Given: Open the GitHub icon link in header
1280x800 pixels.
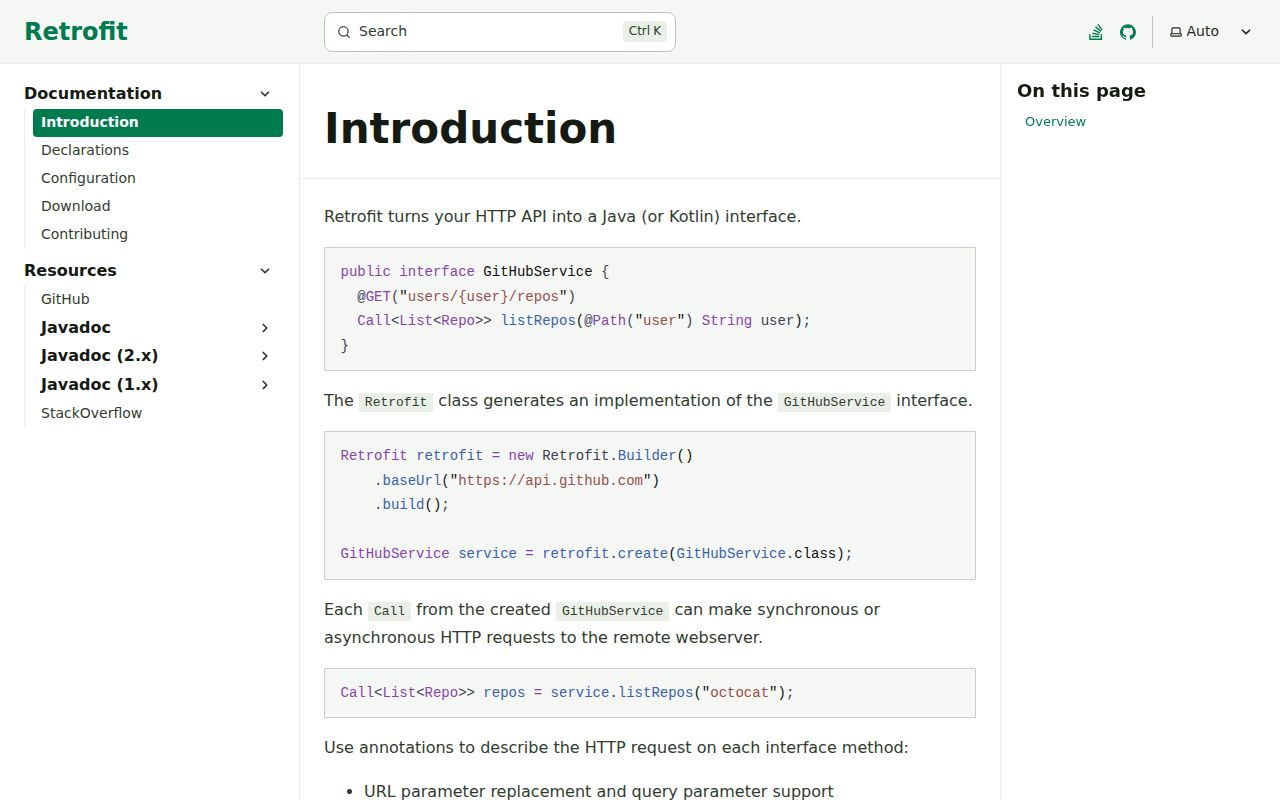Looking at the screenshot, I should pyautogui.click(x=1128, y=32).
